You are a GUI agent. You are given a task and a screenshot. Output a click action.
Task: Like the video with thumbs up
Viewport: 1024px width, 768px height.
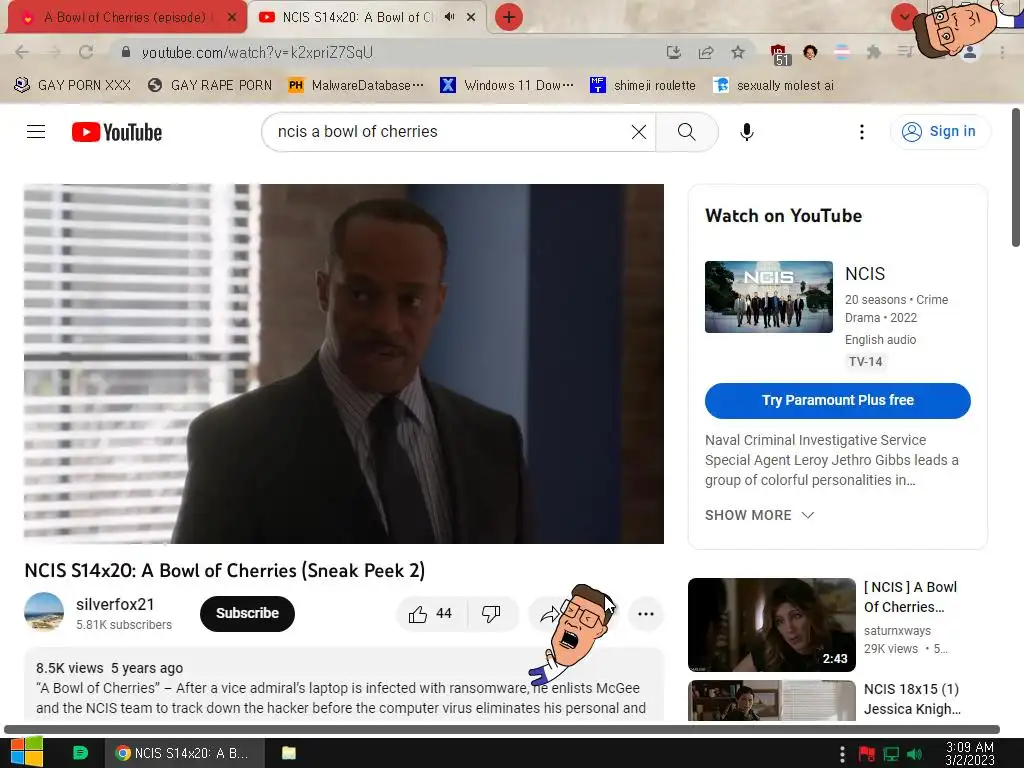click(430, 614)
